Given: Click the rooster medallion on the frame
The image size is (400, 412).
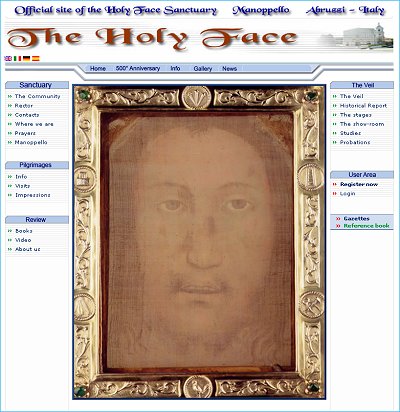Looking at the screenshot, I should tap(198, 387).
